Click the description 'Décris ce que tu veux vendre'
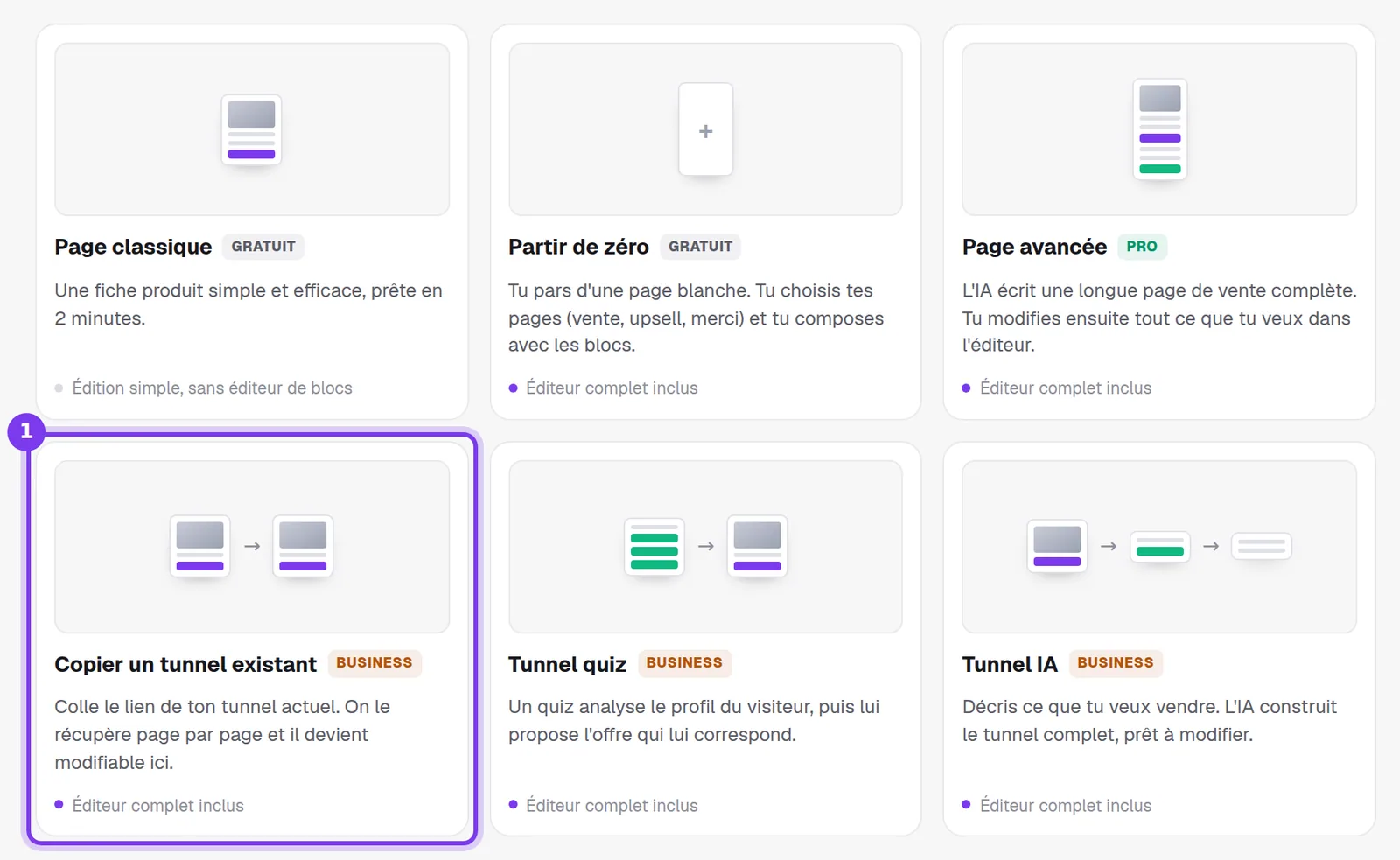The width and height of the screenshot is (1400, 860). click(1150, 721)
